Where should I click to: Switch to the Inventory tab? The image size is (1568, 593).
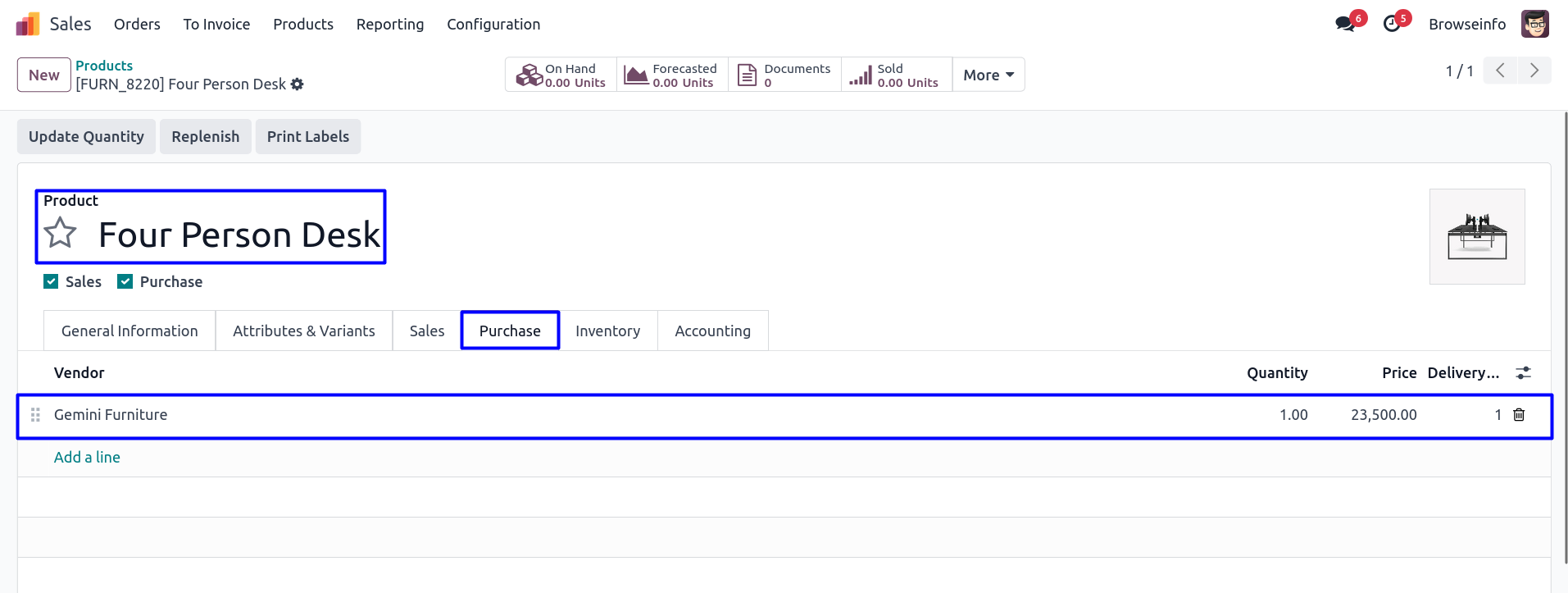pos(607,331)
